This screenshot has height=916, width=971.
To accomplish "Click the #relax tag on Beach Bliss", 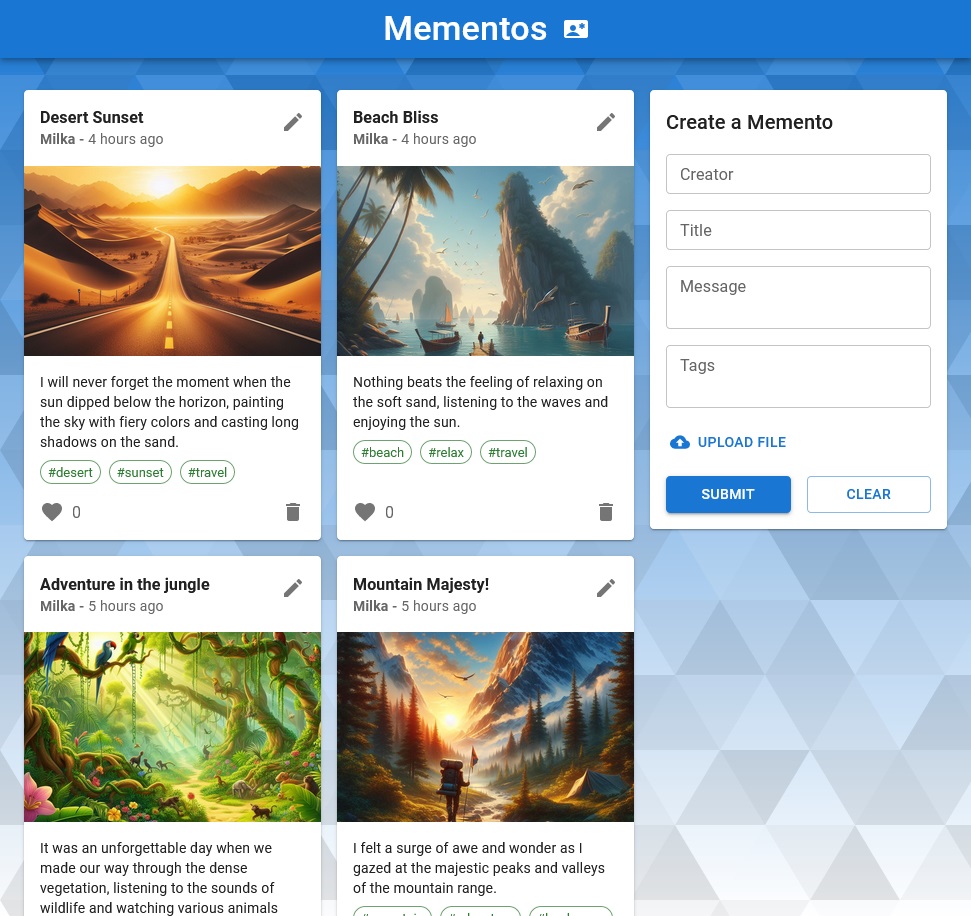I will [446, 452].
